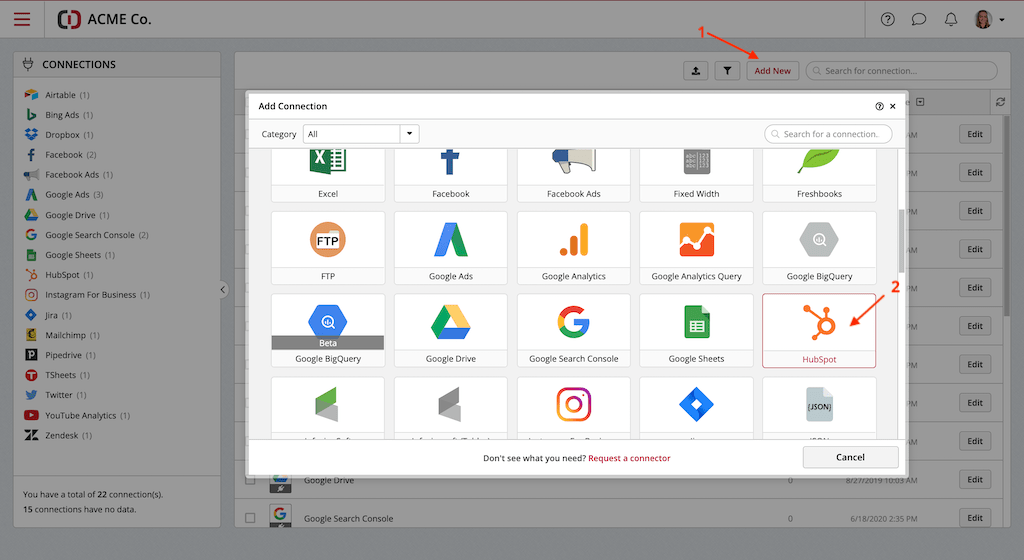Open the user avatar menu

pos(989,20)
